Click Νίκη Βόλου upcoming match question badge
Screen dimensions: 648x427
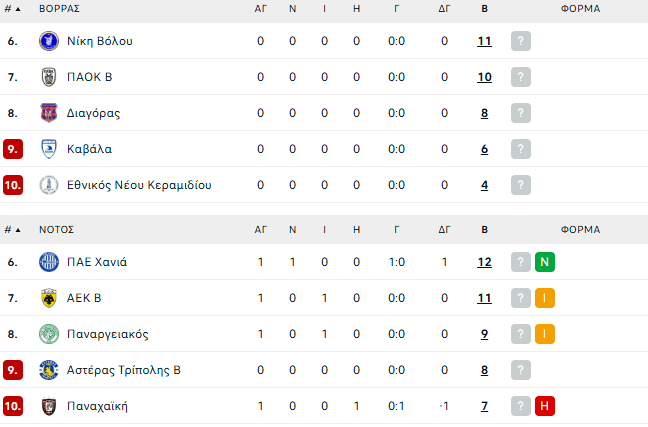[x=520, y=41]
